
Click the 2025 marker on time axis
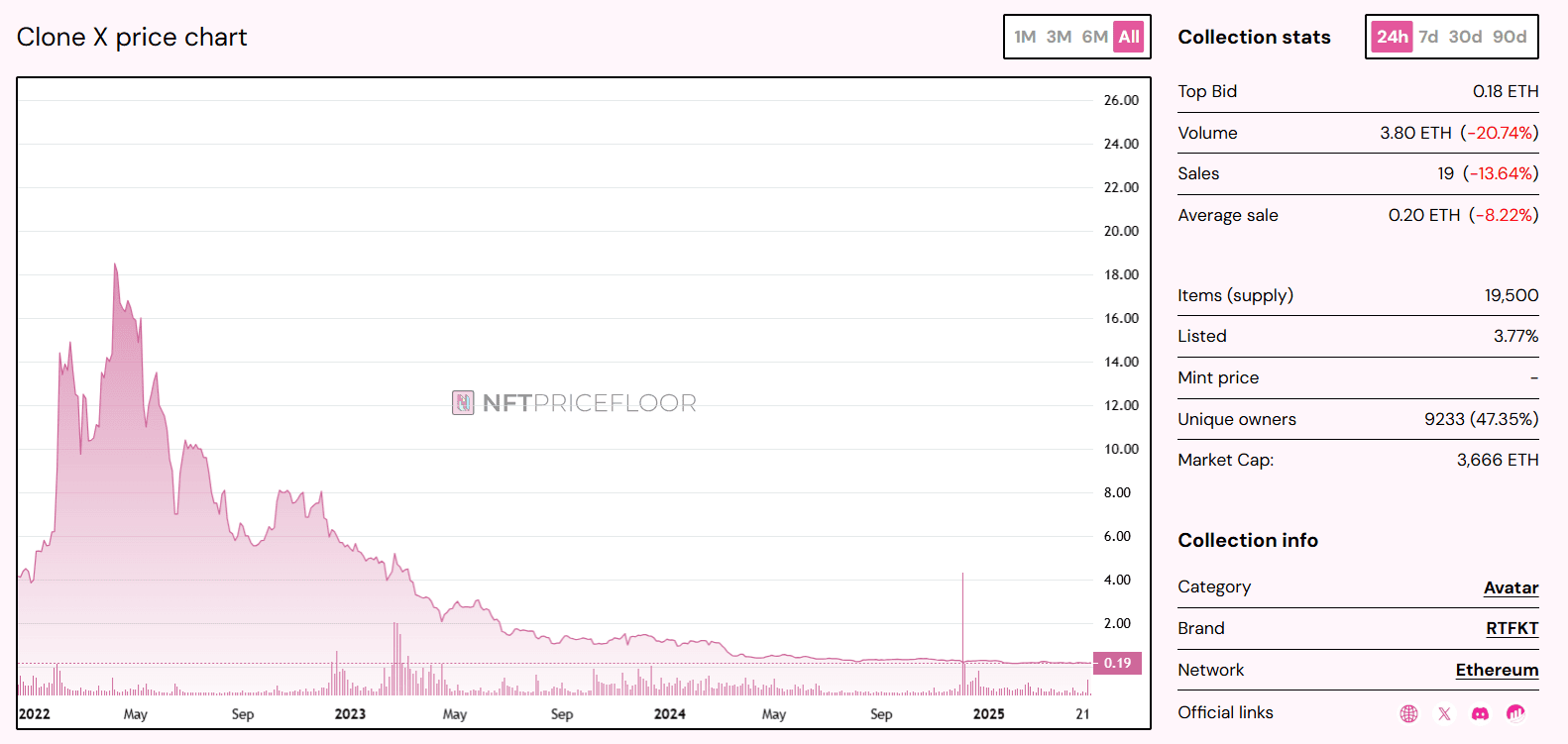point(988,713)
